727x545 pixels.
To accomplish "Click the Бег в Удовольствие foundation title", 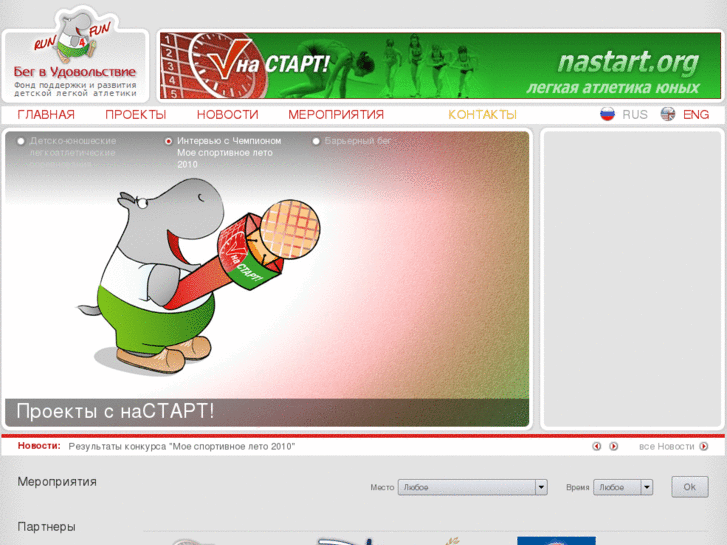I will pos(75,72).
